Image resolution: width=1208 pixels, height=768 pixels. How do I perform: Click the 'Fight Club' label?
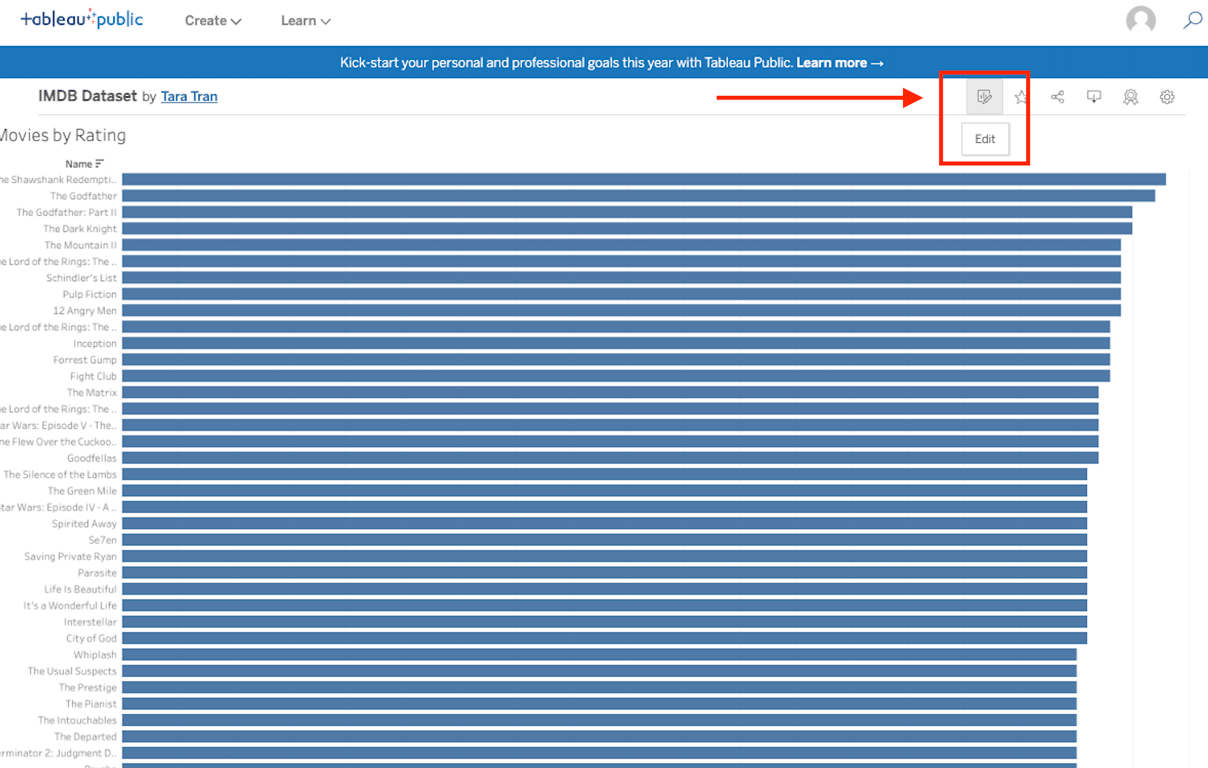tap(93, 376)
